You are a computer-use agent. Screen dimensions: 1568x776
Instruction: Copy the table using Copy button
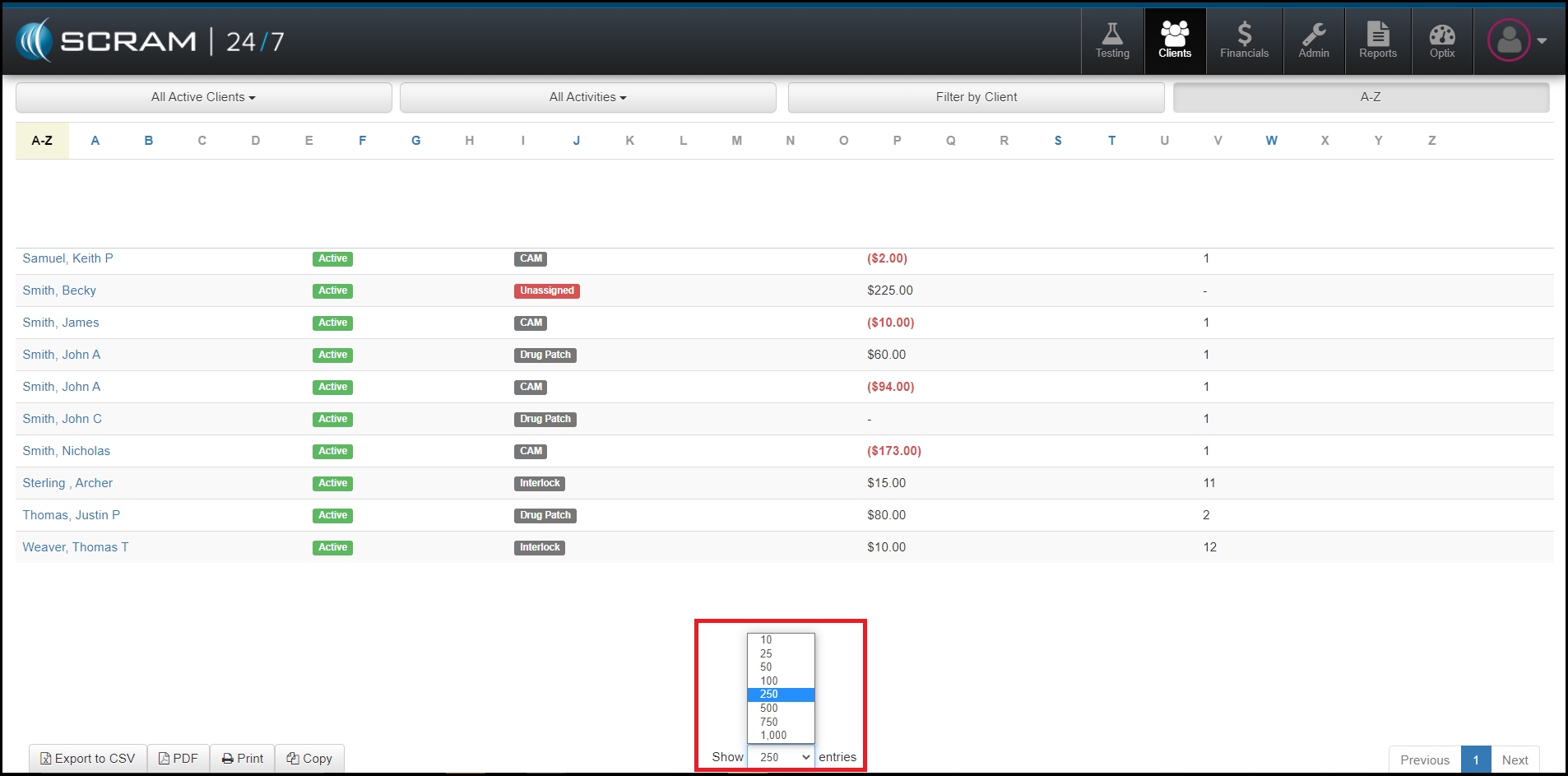[x=309, y=759]
